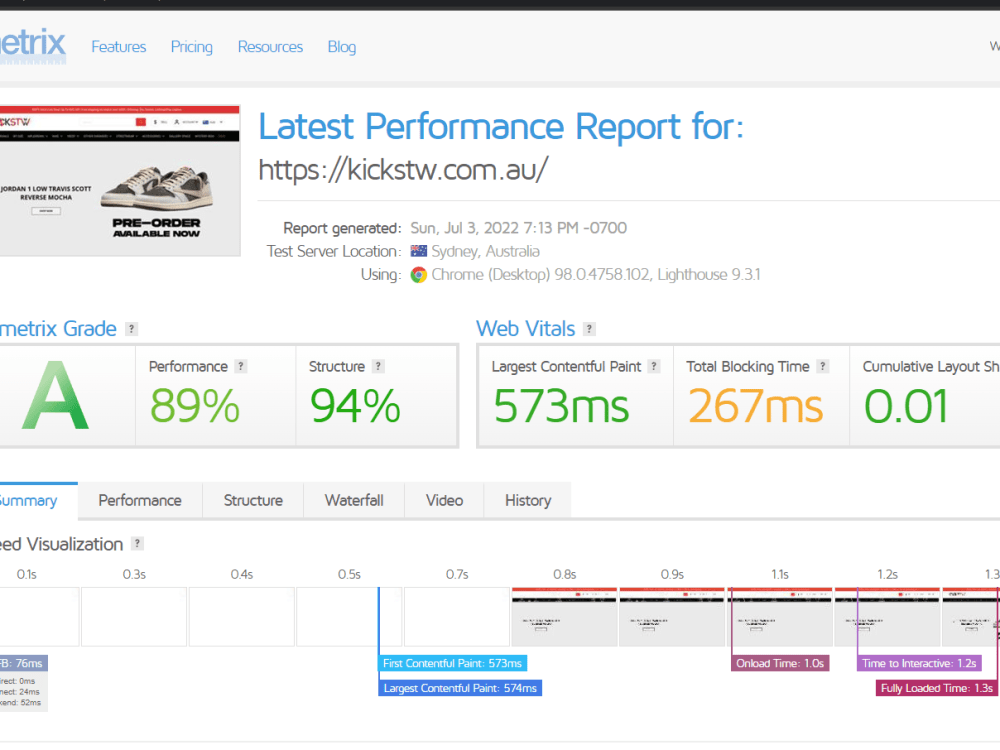
Task: Switch to the History tab
Action: tap(528, 501)
